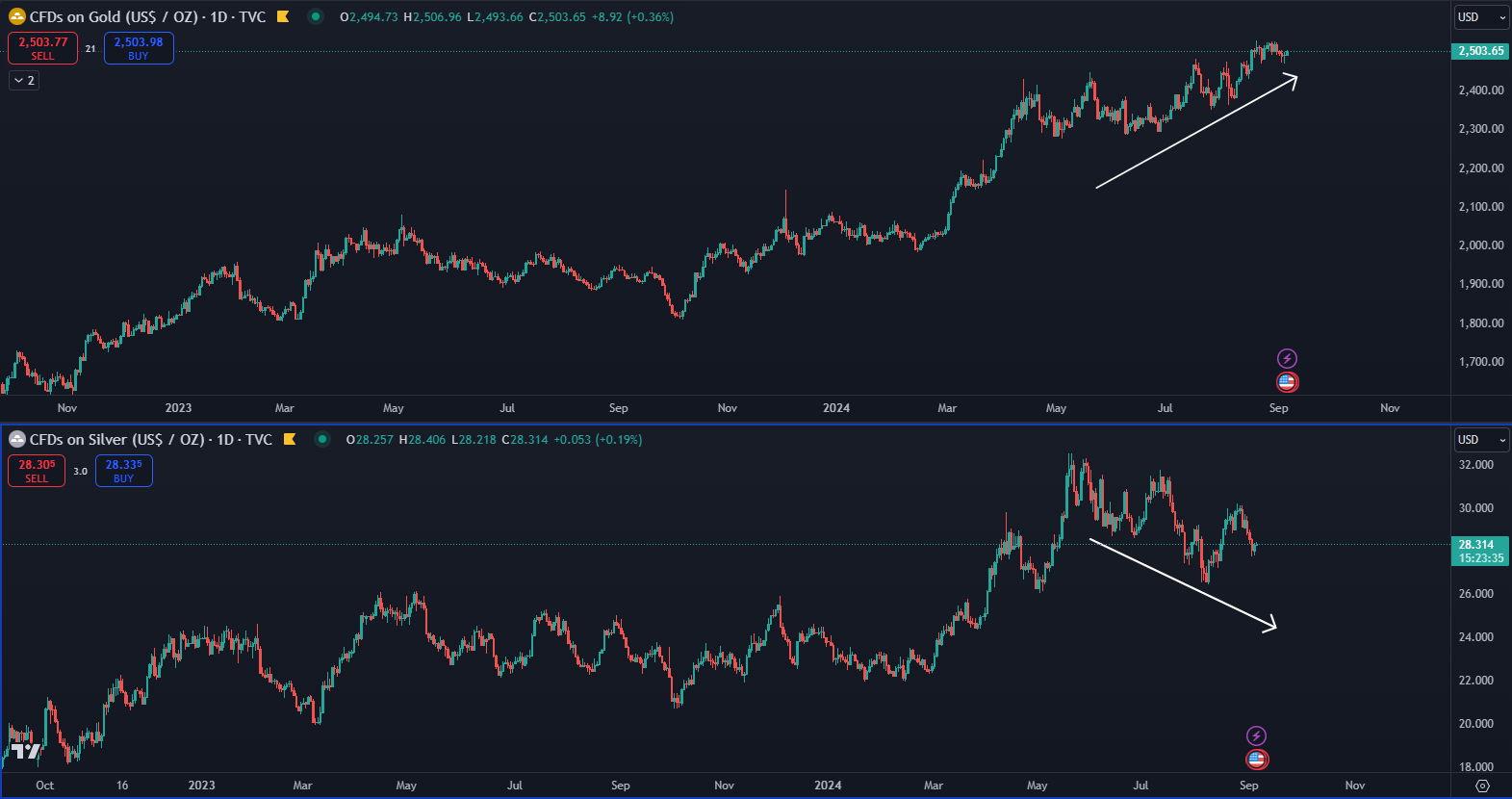Click the Gold symbol logo icon

pyautogui.click(x=16, y=16)
